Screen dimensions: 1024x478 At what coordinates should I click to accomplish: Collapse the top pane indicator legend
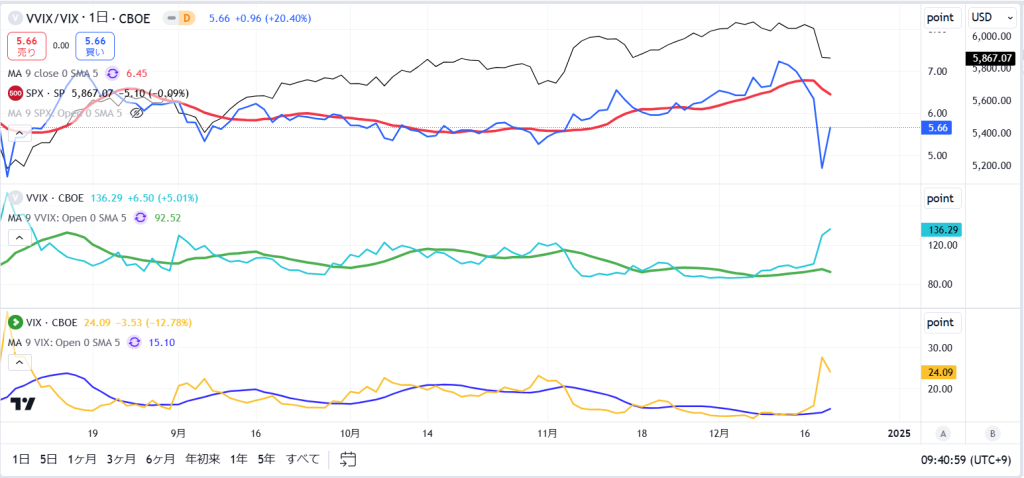19,134
